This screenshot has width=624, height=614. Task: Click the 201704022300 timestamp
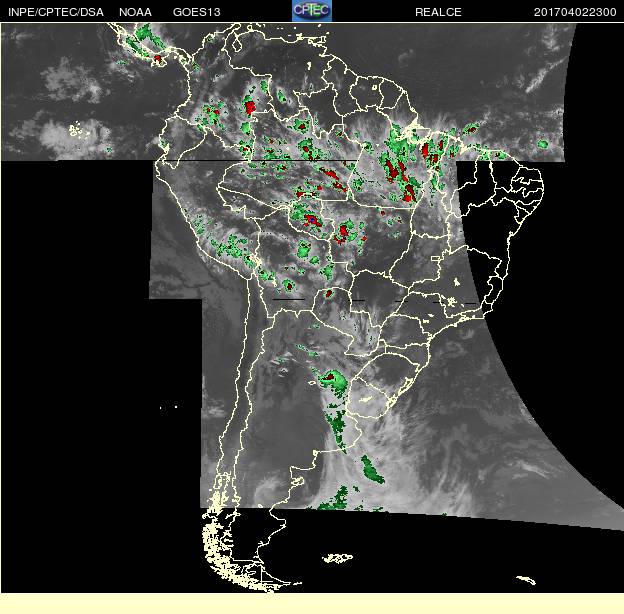575,12
